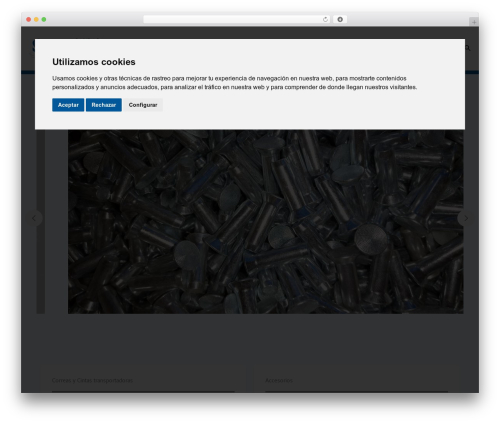This screenshot has width=500, height=423.
Task: Minimize the window with the yellow button
Action: (x=36, y=19)
